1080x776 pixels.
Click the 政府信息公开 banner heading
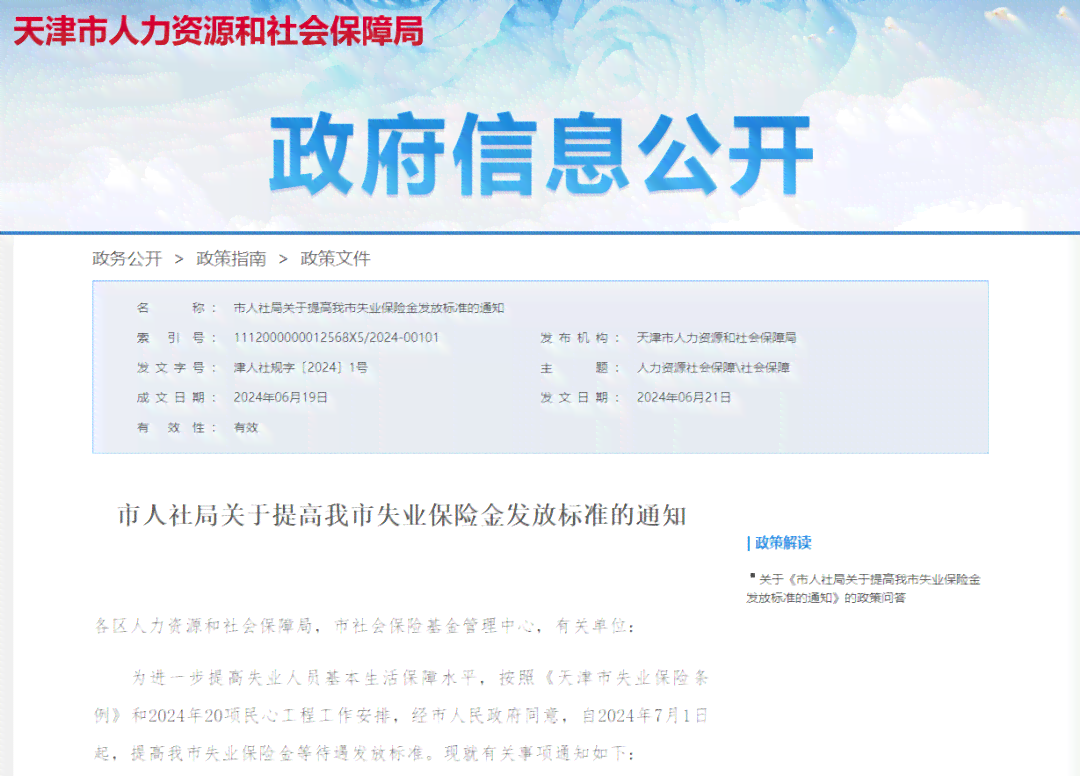point(541,154)
